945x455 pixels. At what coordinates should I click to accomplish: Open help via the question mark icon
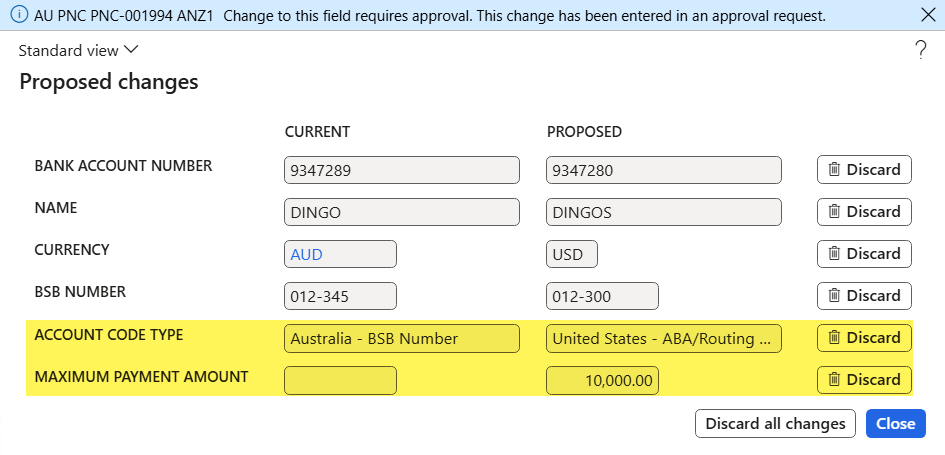[920, 50]
